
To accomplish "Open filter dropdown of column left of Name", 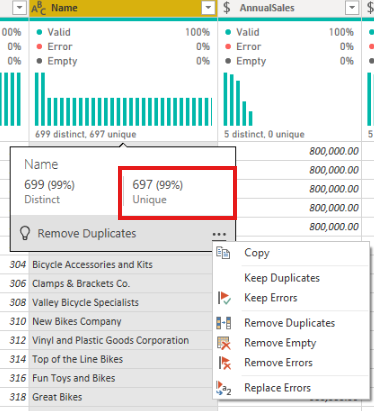I will [19, 8].
